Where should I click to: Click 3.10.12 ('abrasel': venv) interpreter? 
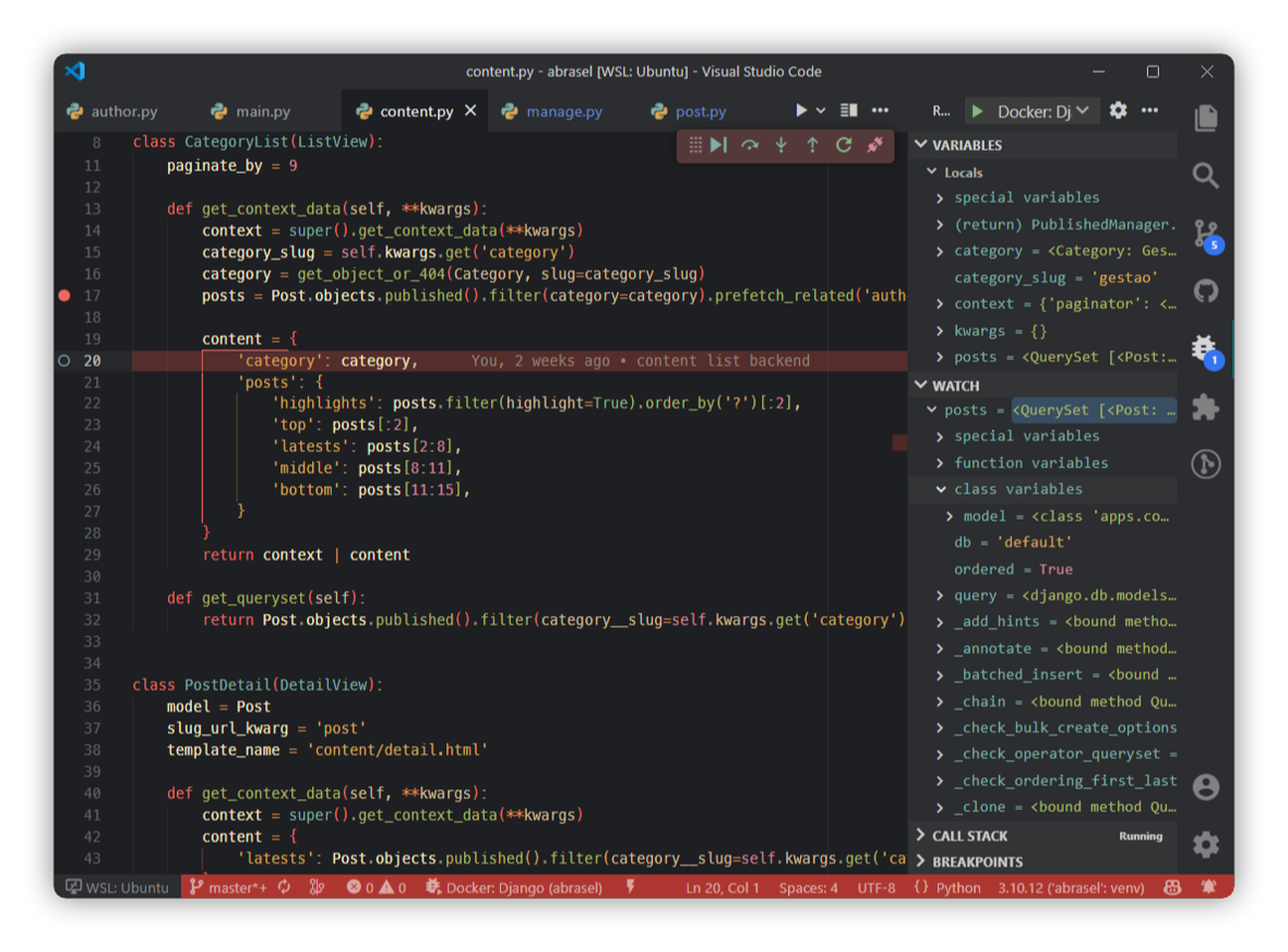(1071, 887)
